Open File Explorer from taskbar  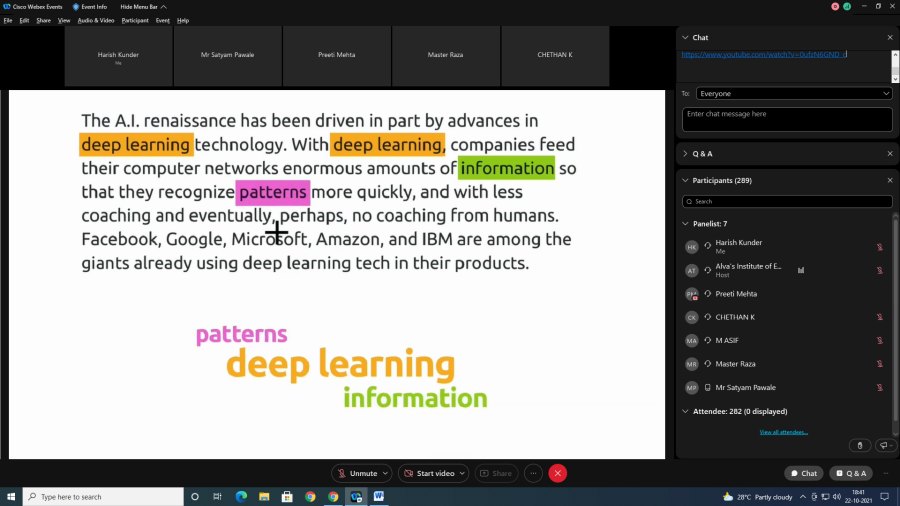pyautogui.click(x=264, y=496)
